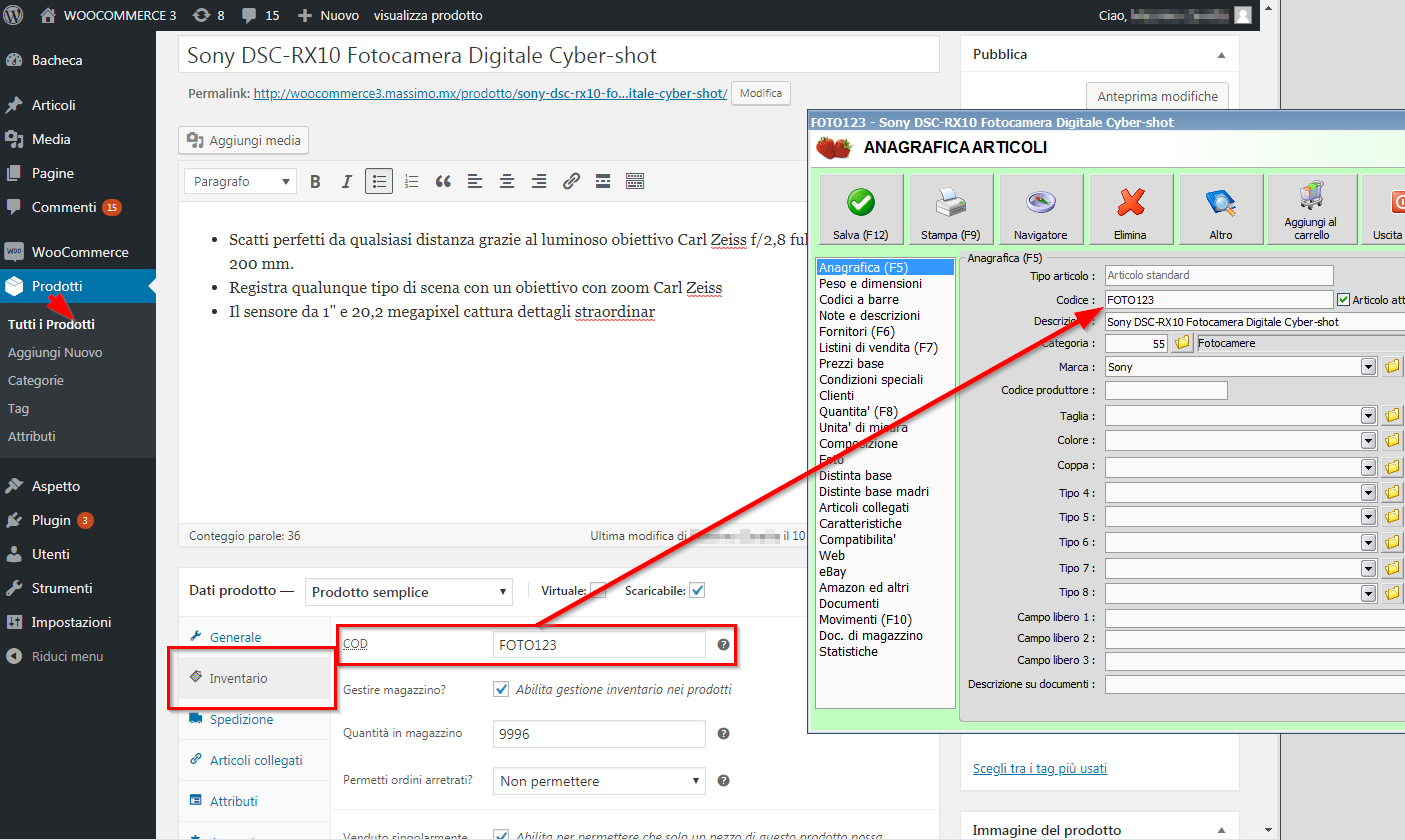
Task: Align text left in editor toolbar
Action: point(475,182)
